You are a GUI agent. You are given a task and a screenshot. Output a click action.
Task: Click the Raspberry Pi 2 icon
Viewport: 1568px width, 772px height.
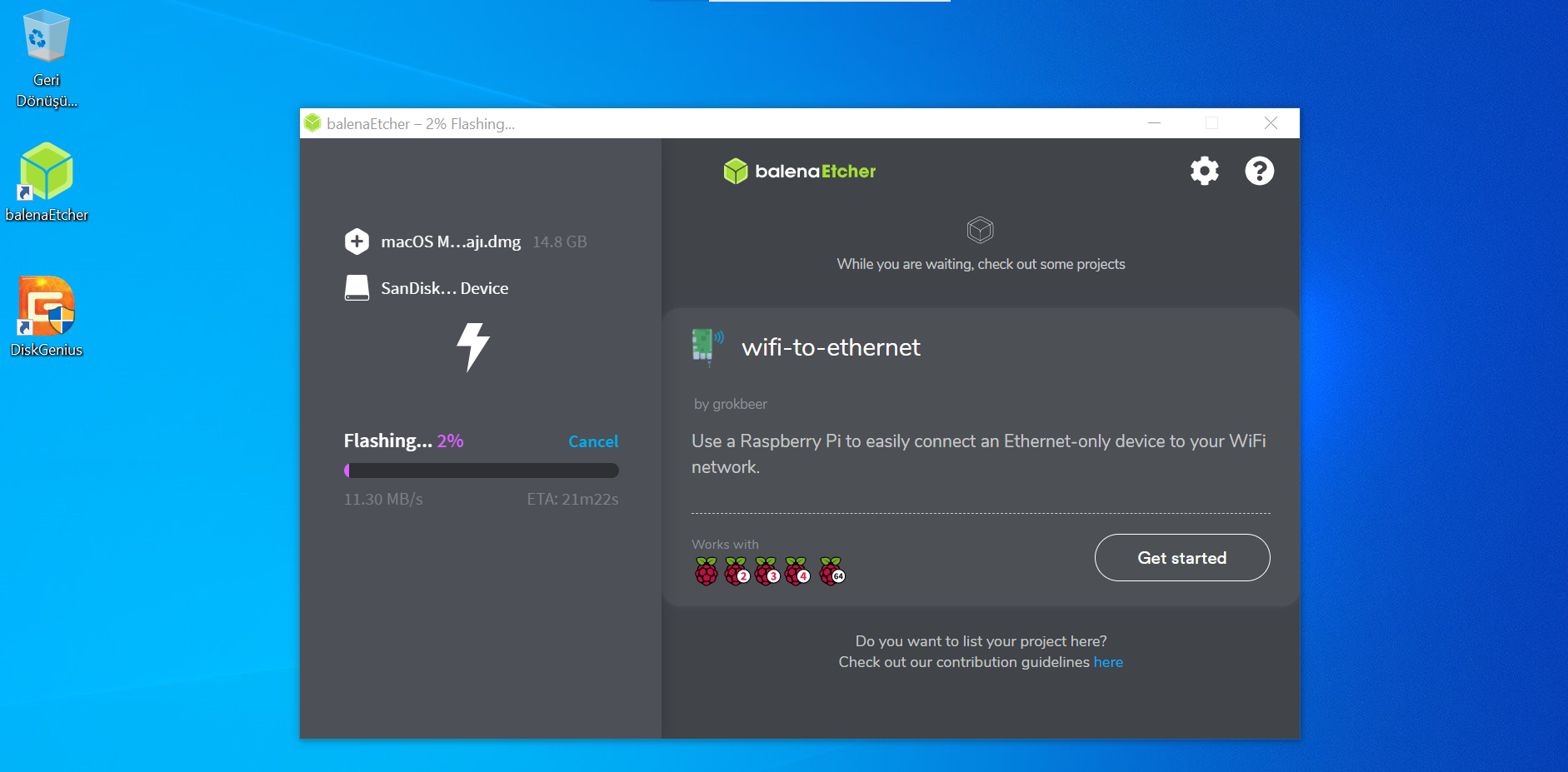[x=737, y=571]
